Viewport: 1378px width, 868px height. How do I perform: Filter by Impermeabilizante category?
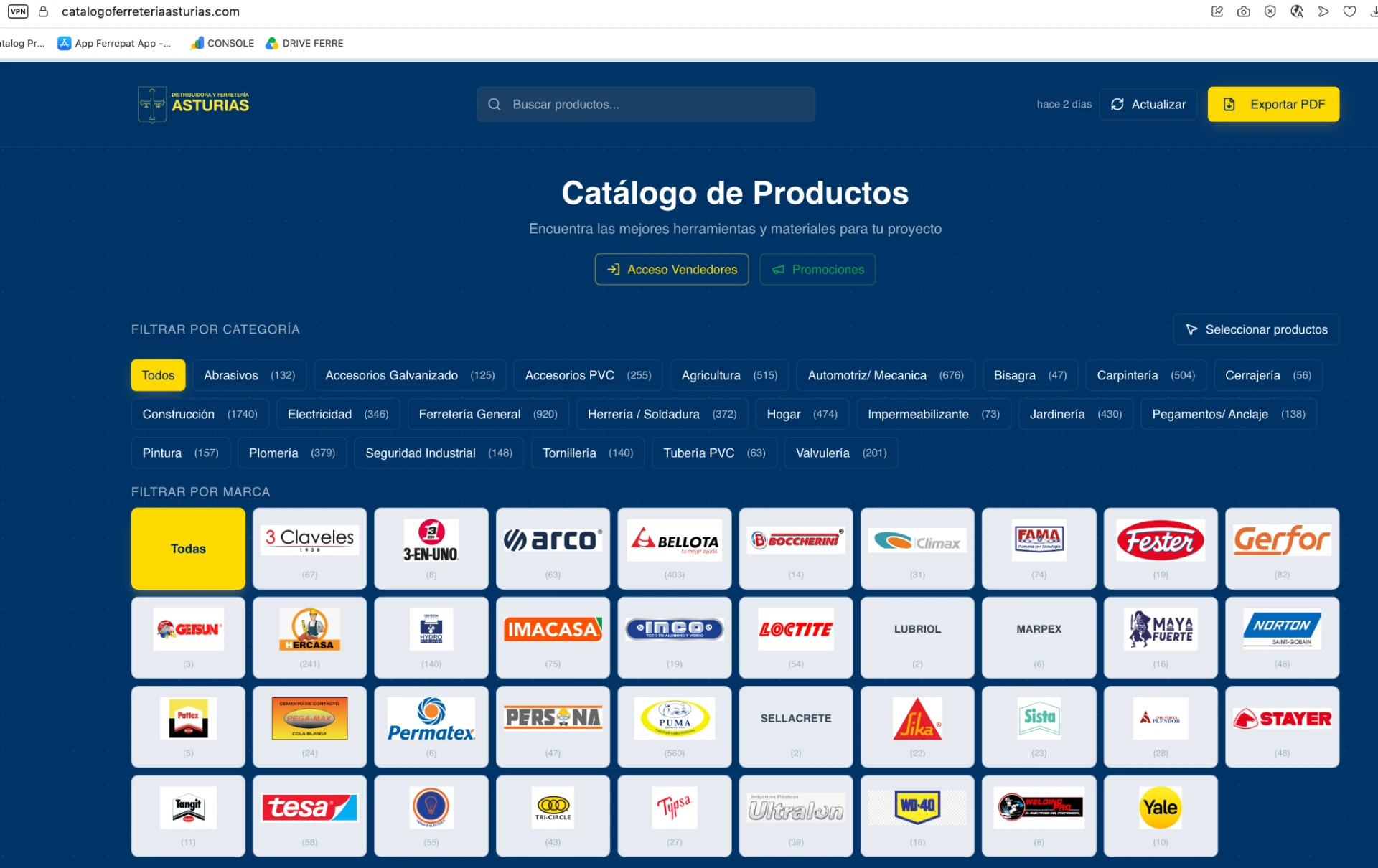(x=933, y=414)
